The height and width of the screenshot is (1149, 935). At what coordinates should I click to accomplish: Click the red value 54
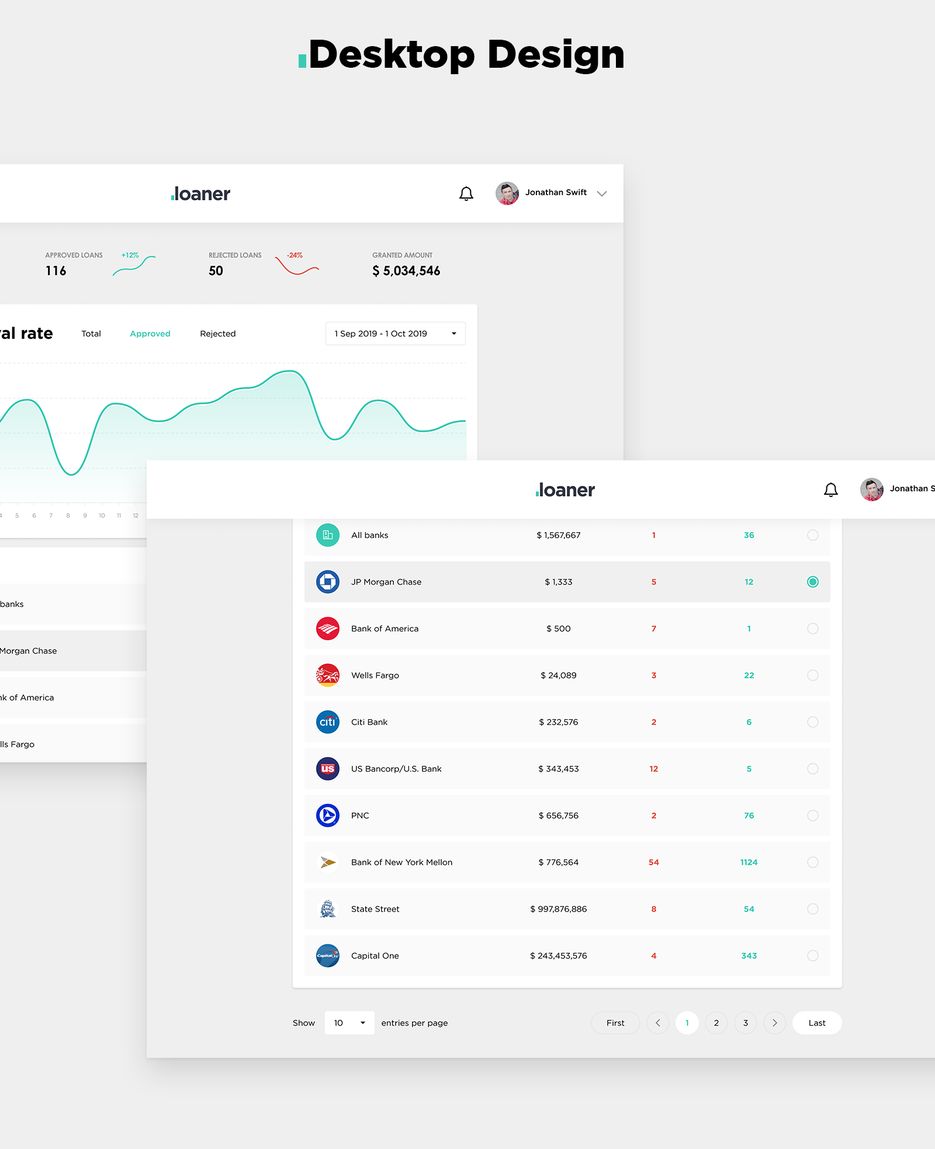(x=654, y=862)
